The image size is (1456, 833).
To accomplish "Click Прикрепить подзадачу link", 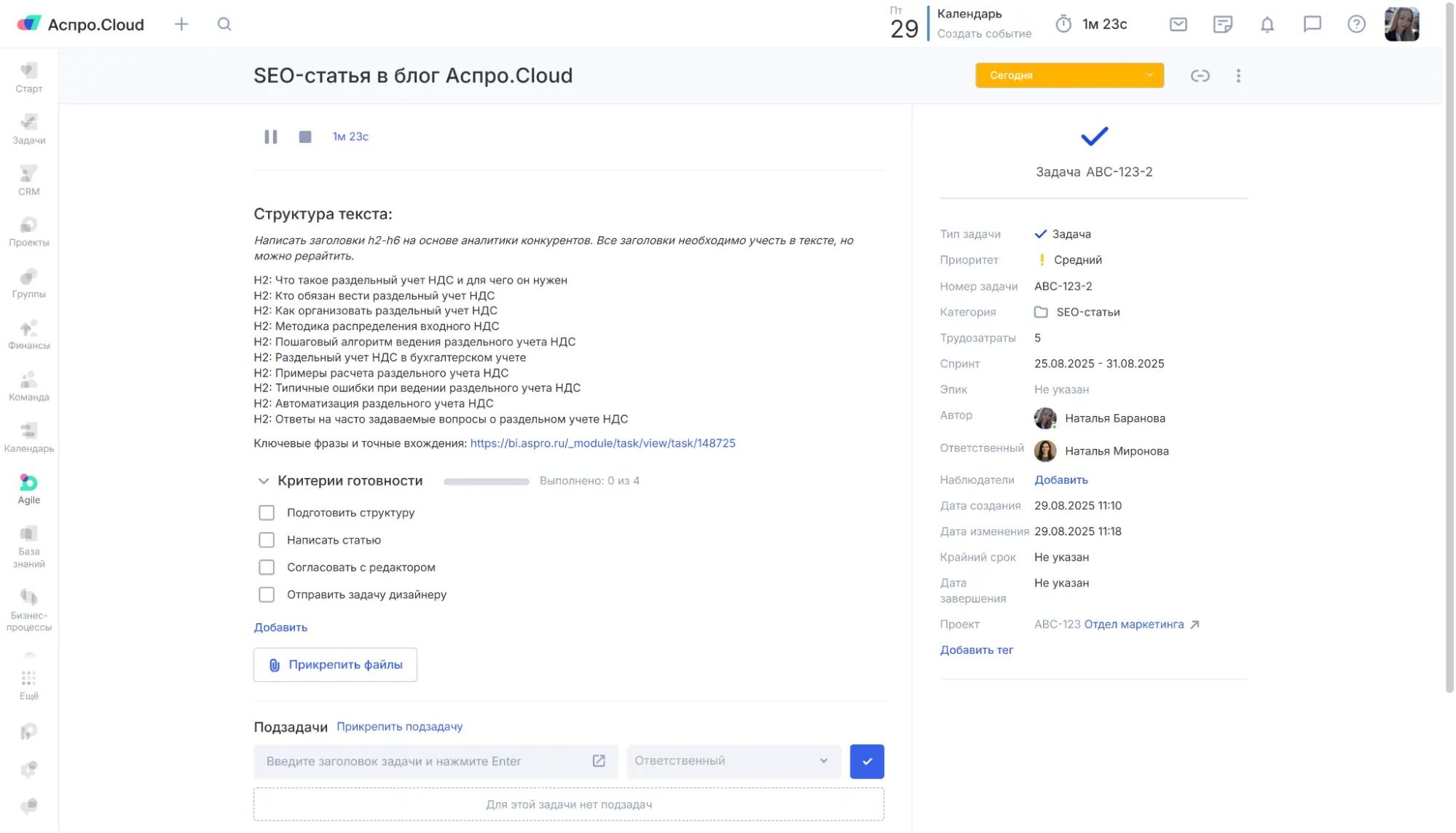I will click(399, 727).
